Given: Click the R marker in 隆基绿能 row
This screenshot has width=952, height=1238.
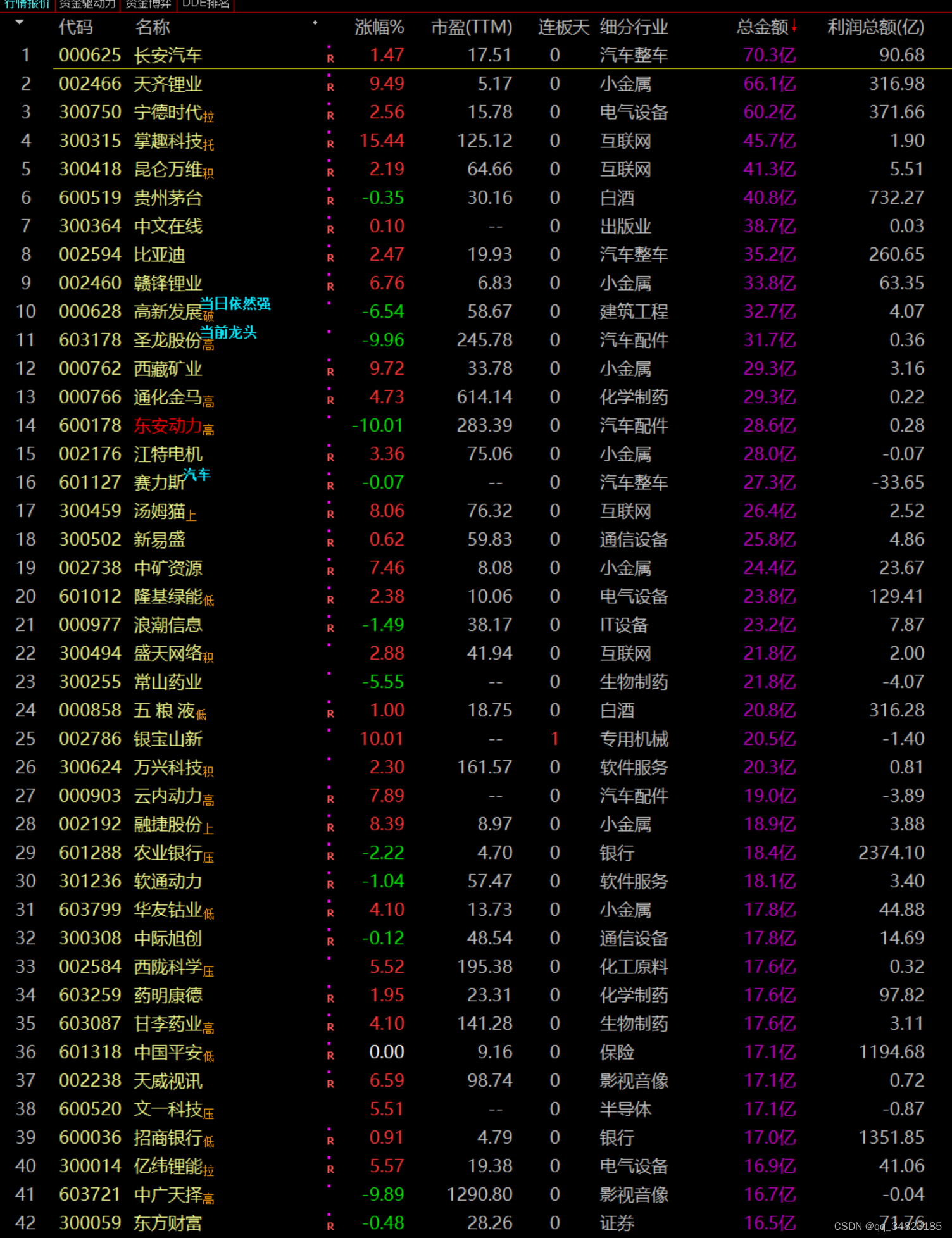Looking at the screenshot, I should coord(330,599).
